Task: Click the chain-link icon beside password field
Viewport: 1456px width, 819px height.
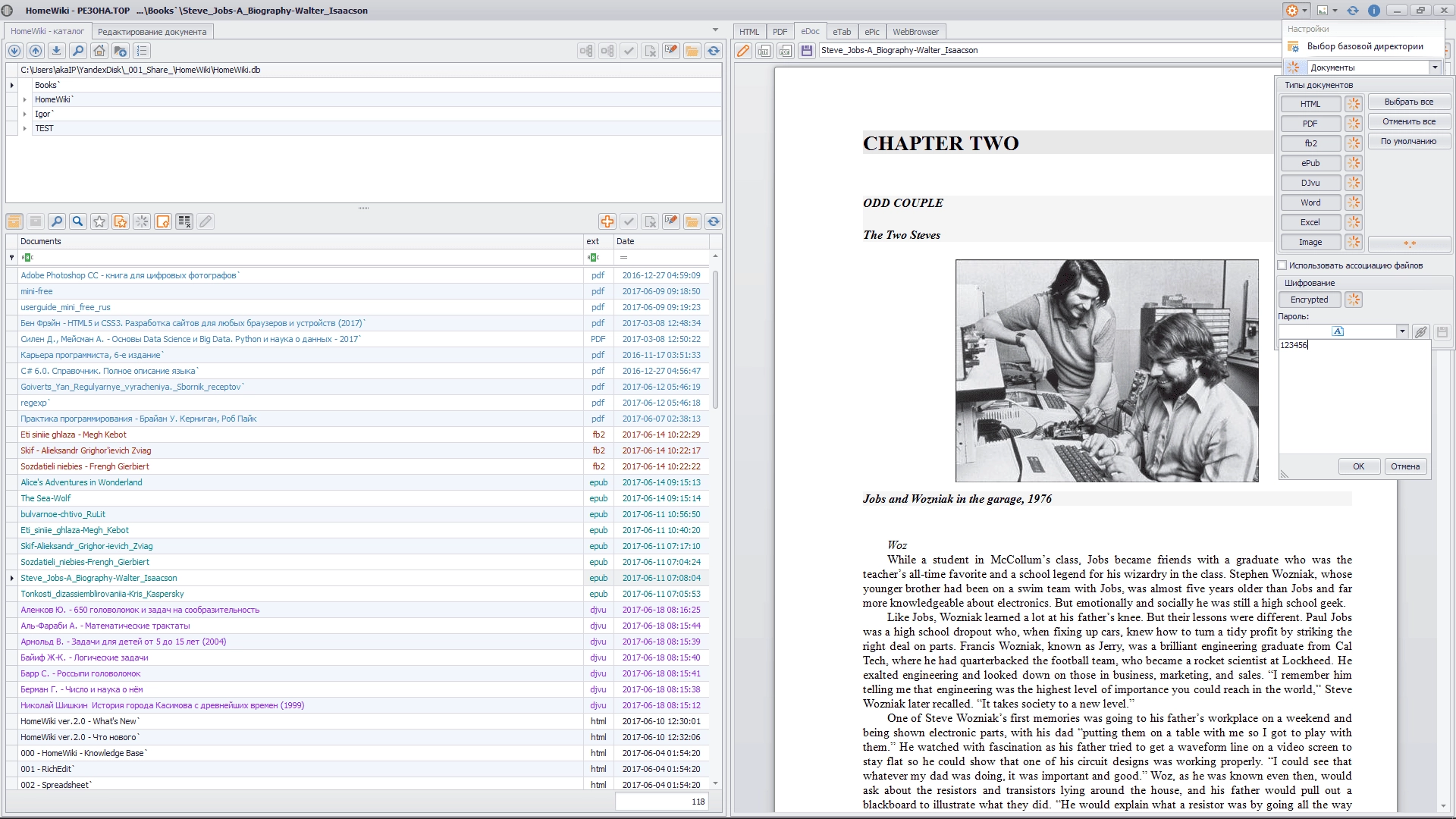Action: point(1421,331)
